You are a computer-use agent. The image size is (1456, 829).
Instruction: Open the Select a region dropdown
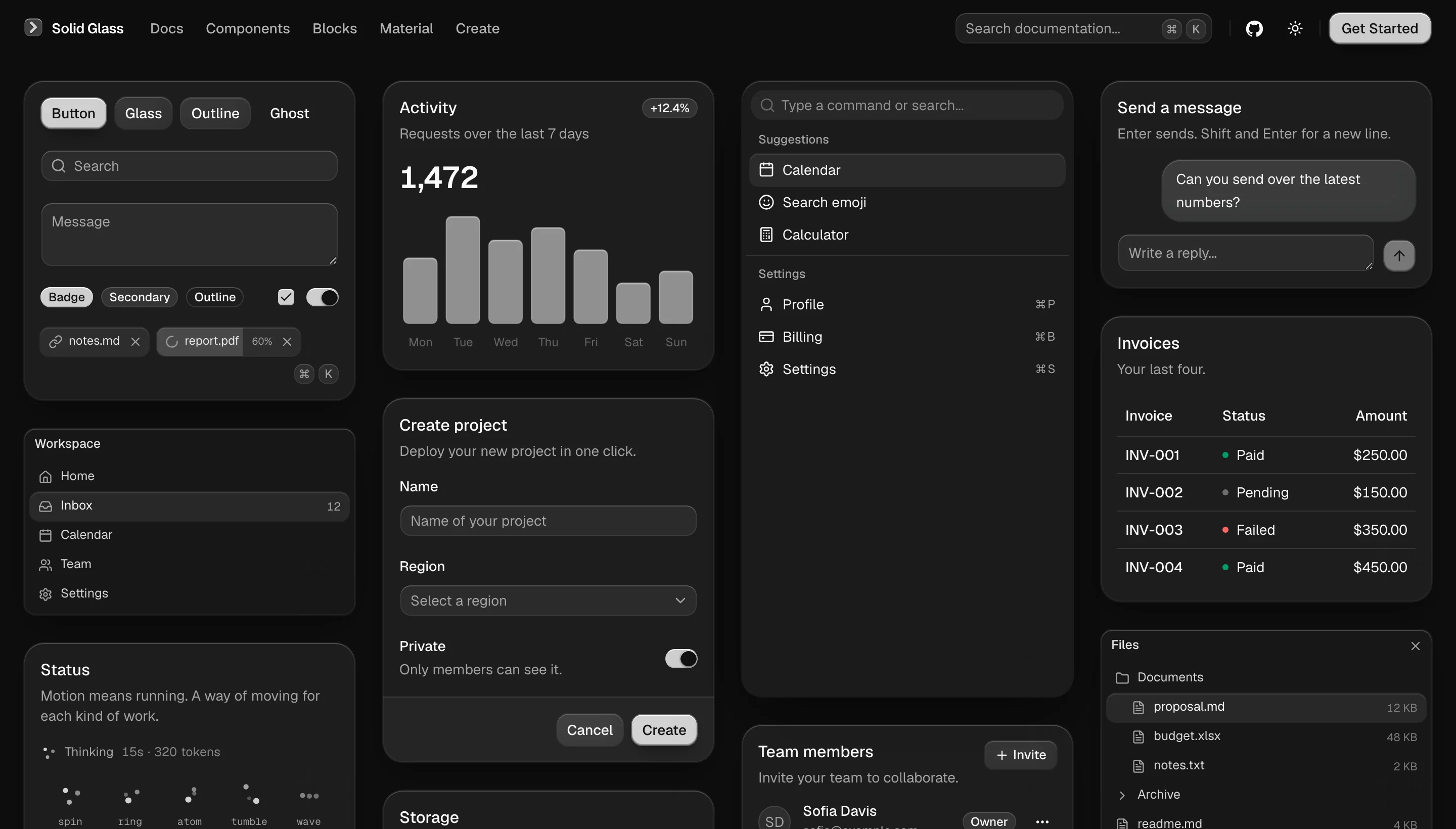[x=548, y=601]
